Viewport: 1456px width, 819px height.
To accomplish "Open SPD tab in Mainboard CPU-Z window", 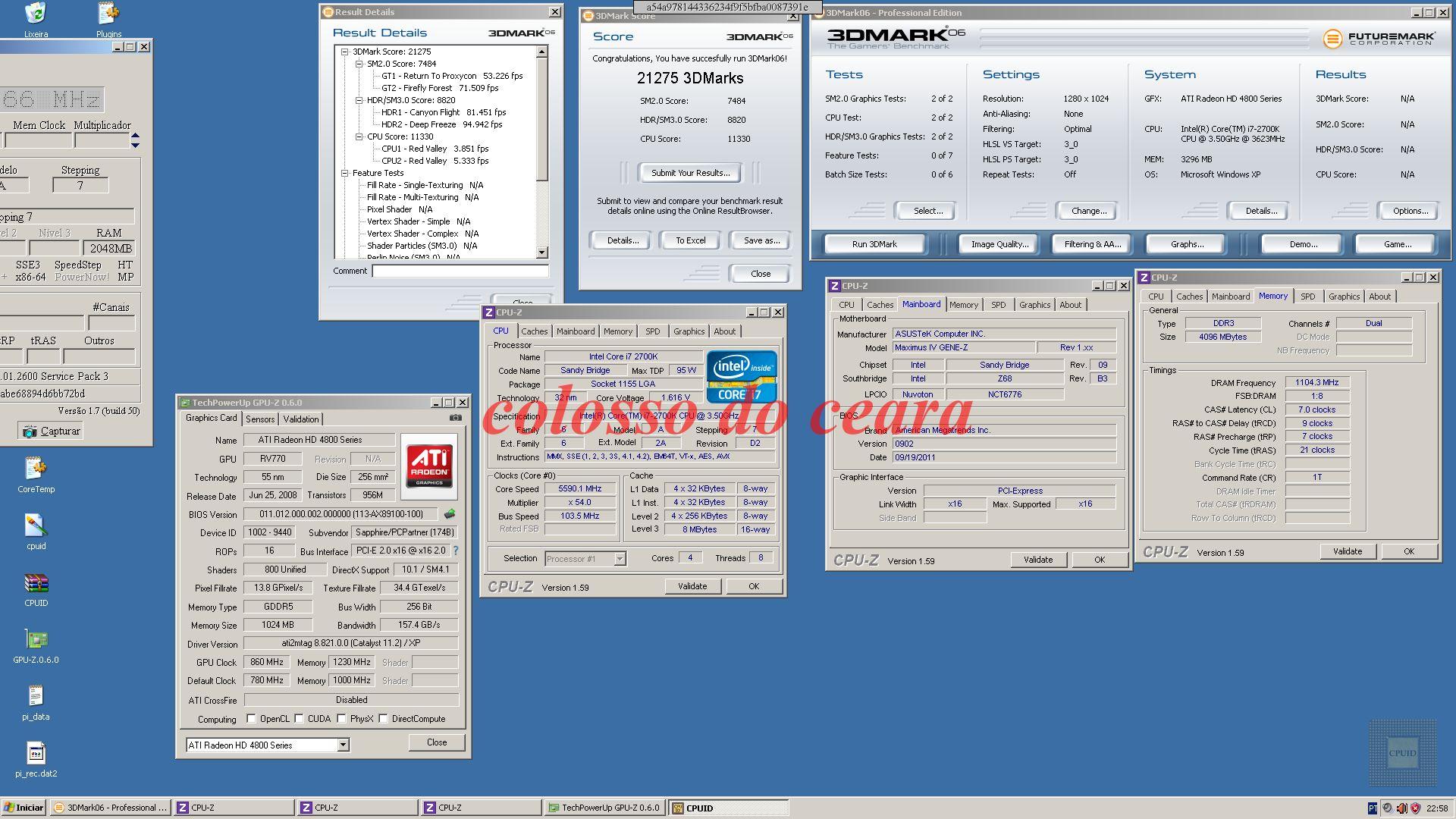I will click(999, 305).
